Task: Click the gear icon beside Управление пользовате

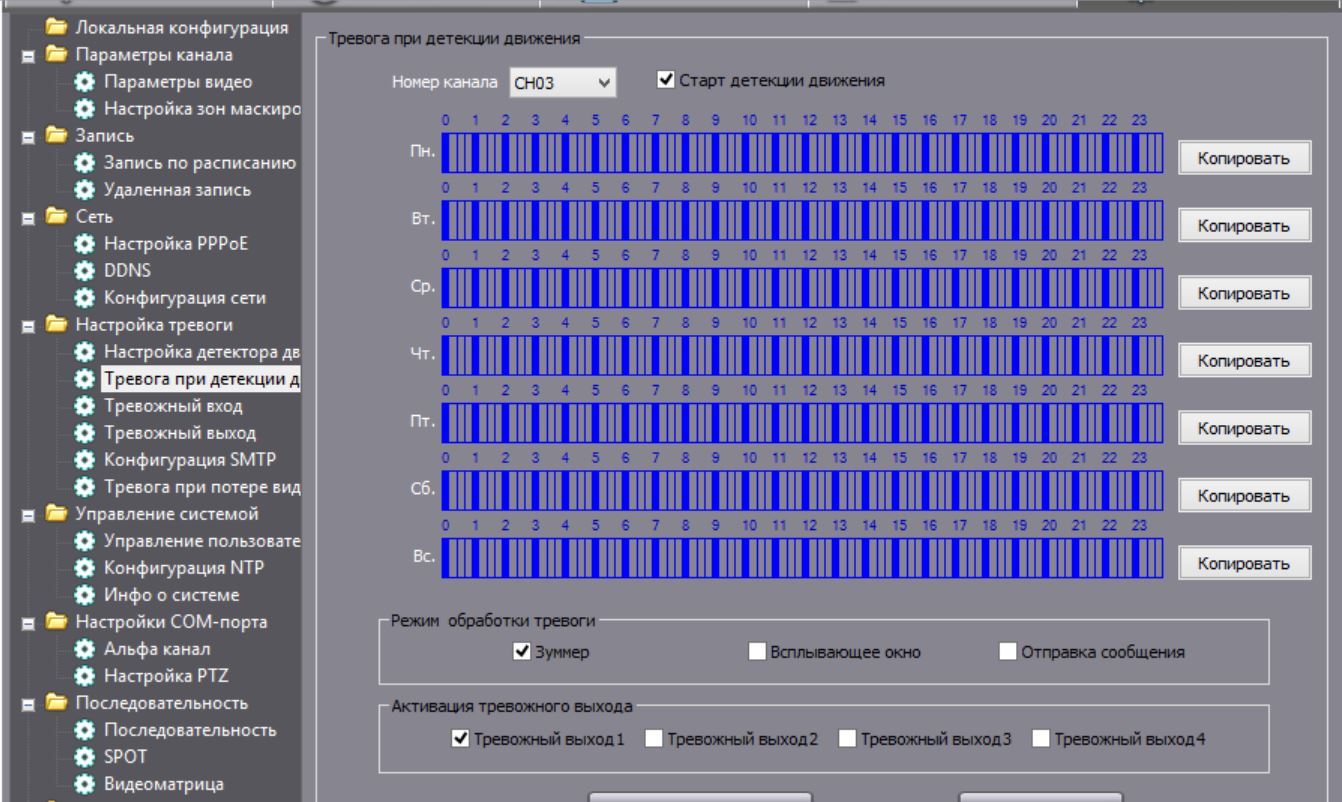Action: (87, 541)
